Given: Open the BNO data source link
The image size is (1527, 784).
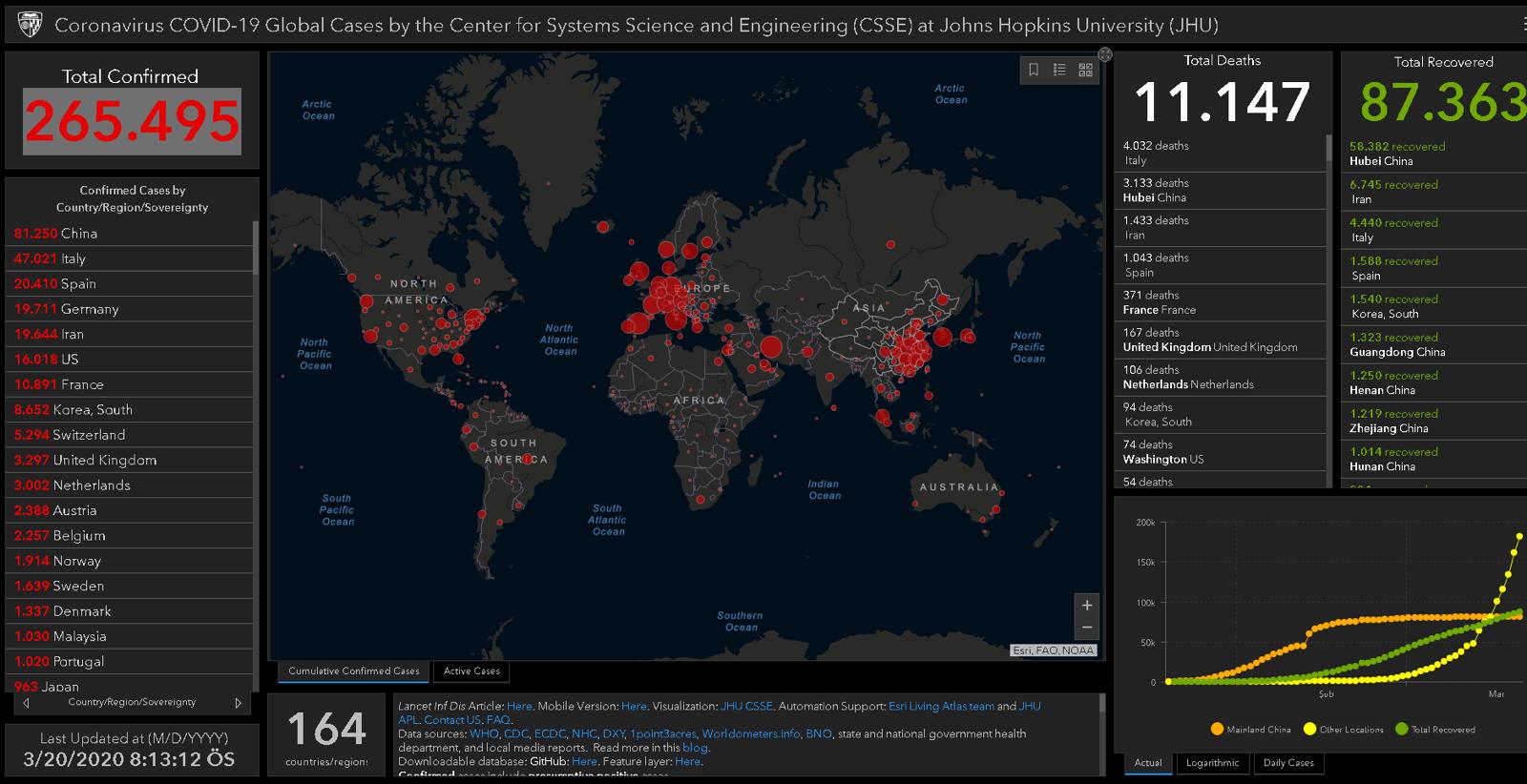Looking at the screenshot, I should click(x=818, y=734).
